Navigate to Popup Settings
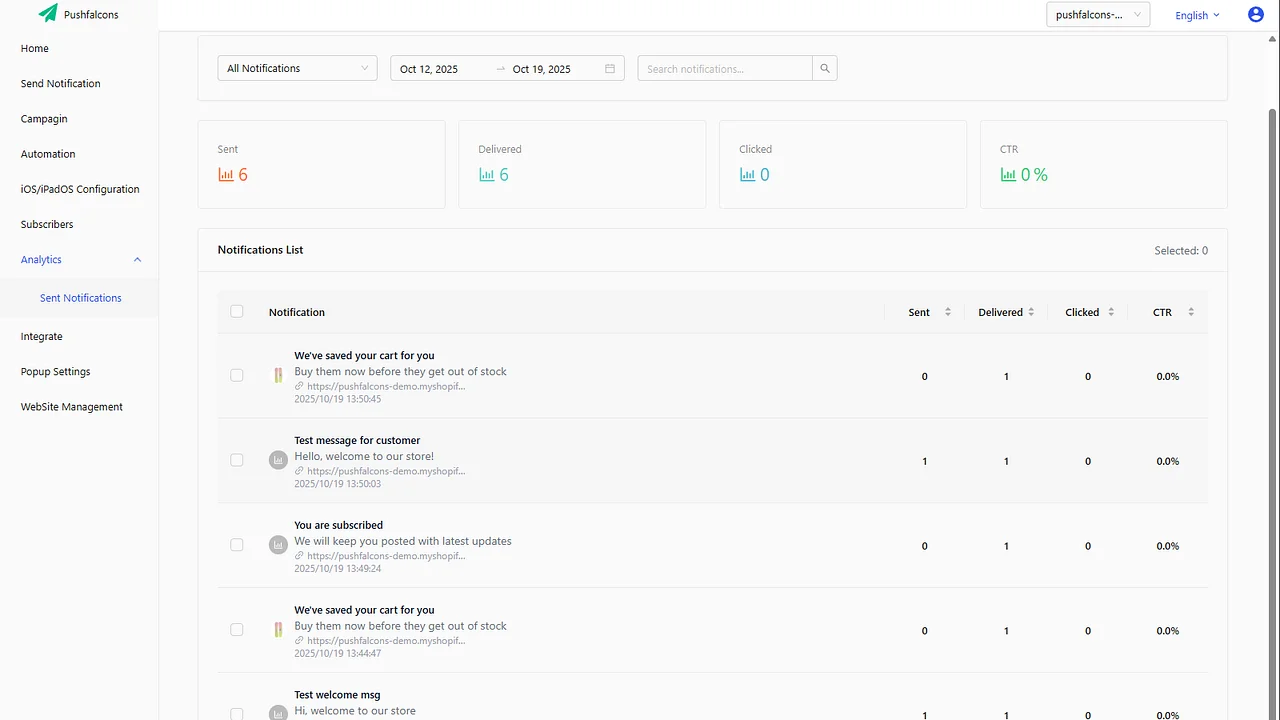Viewport: 1280px width, 720px height. [x=55, y=371]
